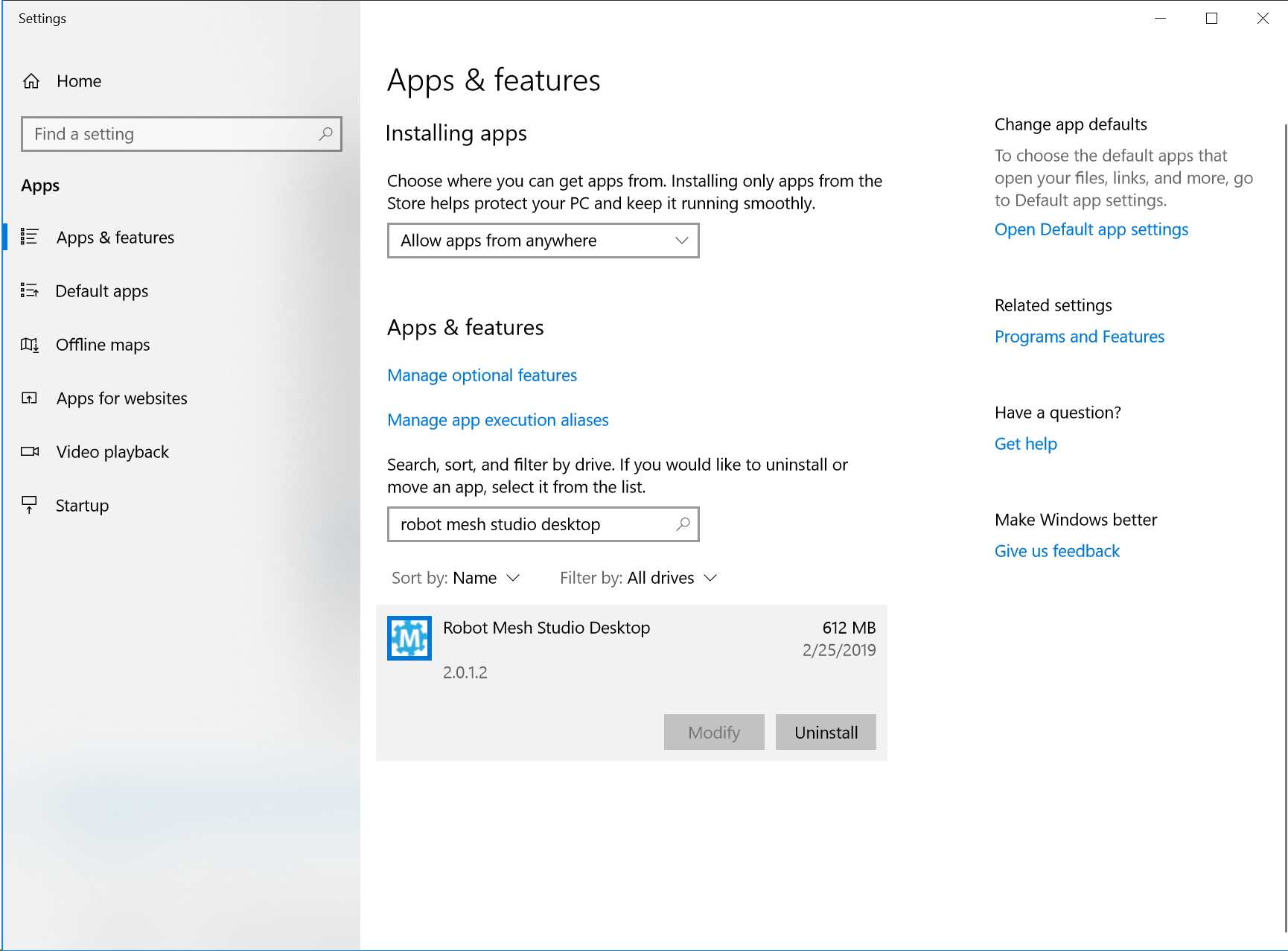Image resolution: width=1288 pixels, height=951 pixels.
Task: Click the Apps & features list icon
Action: pos(29,237)
